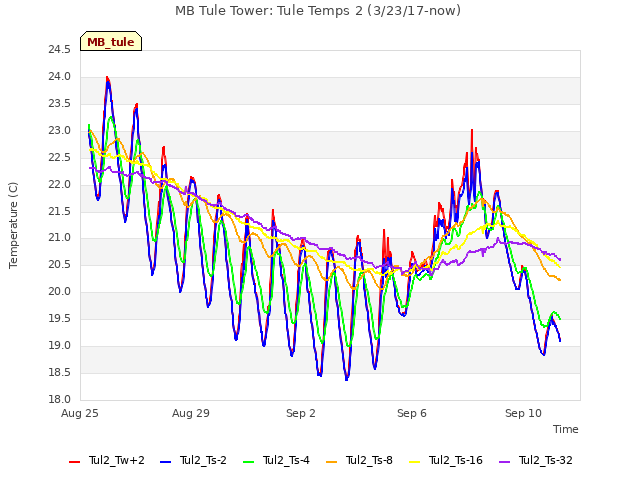Image resolution: width=640 pixels, height=480 pixels.
Task: Click the red Tul2_Tw+2 legend swatch
Action: point(74,462)
